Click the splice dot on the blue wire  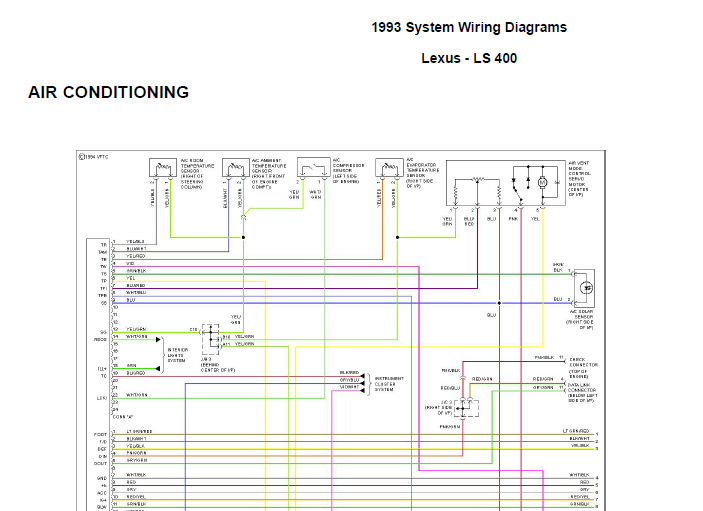tap(499, 303)
